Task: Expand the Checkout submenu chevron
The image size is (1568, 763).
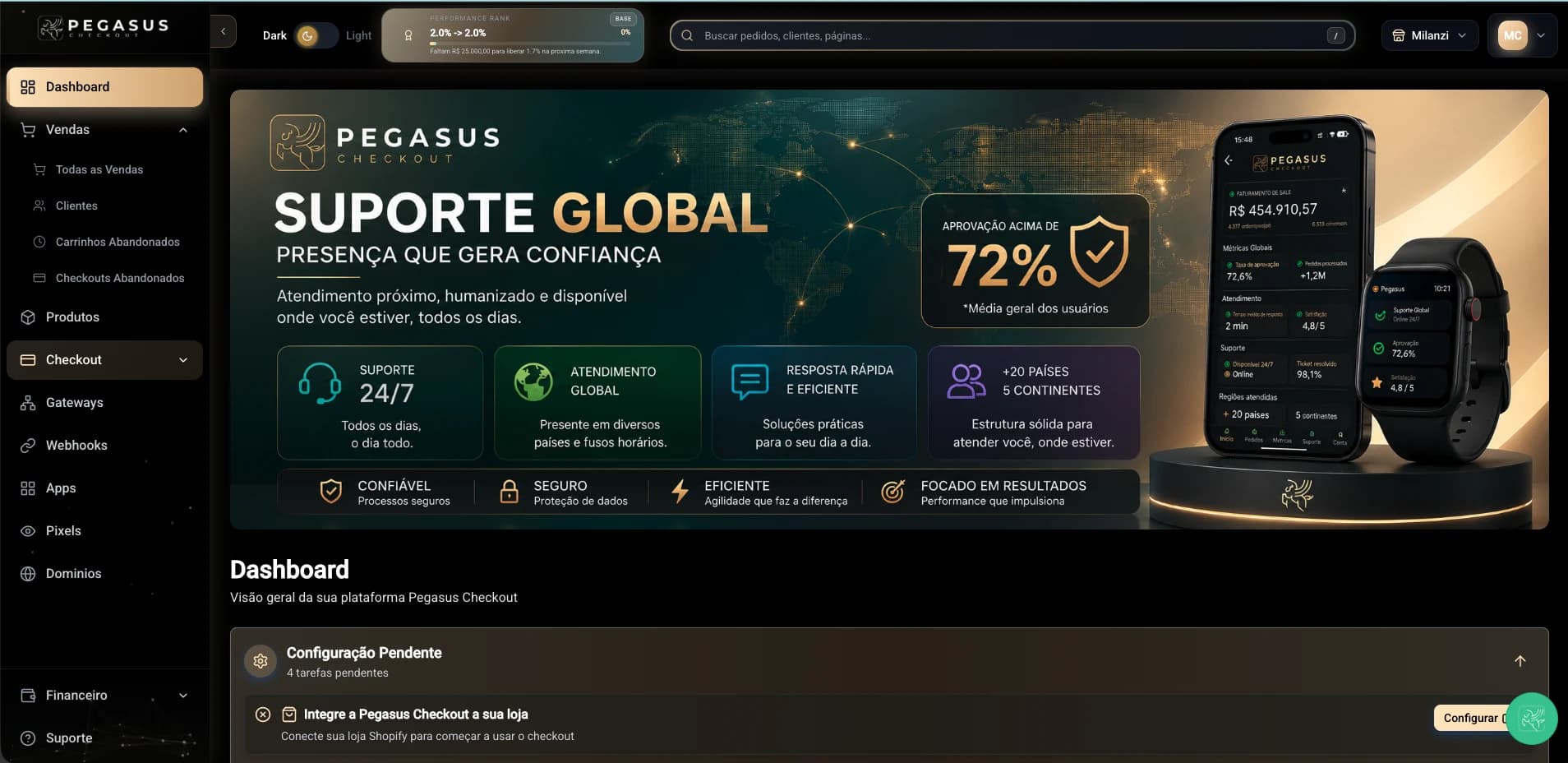Action: coord(183,360)
